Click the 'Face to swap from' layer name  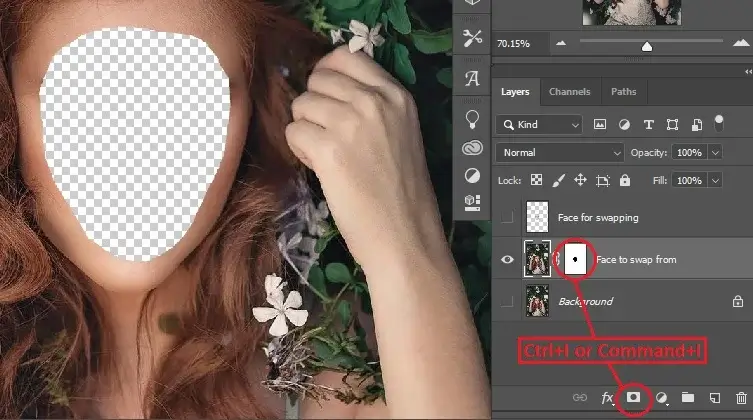click(x=636, y=260)
